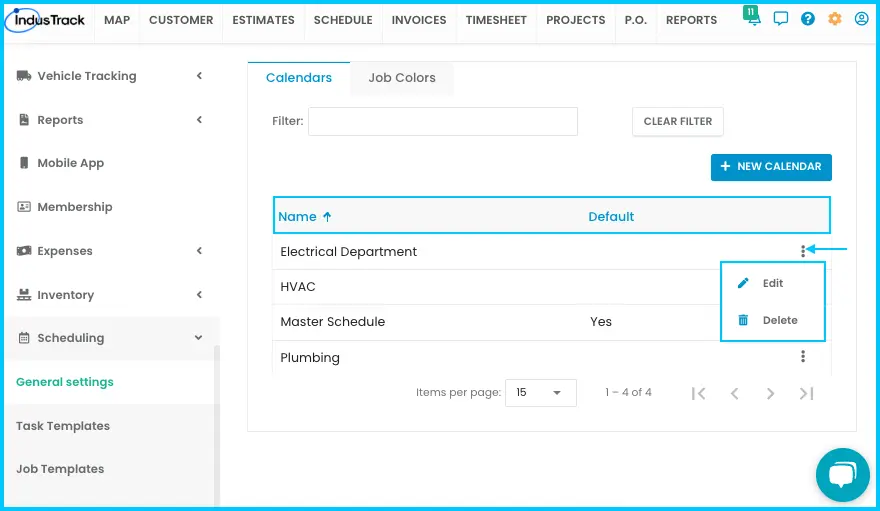Expand the Inventory sidebar section
The height and width of the screenshot is (511, 880).
[x=199, y=294]
